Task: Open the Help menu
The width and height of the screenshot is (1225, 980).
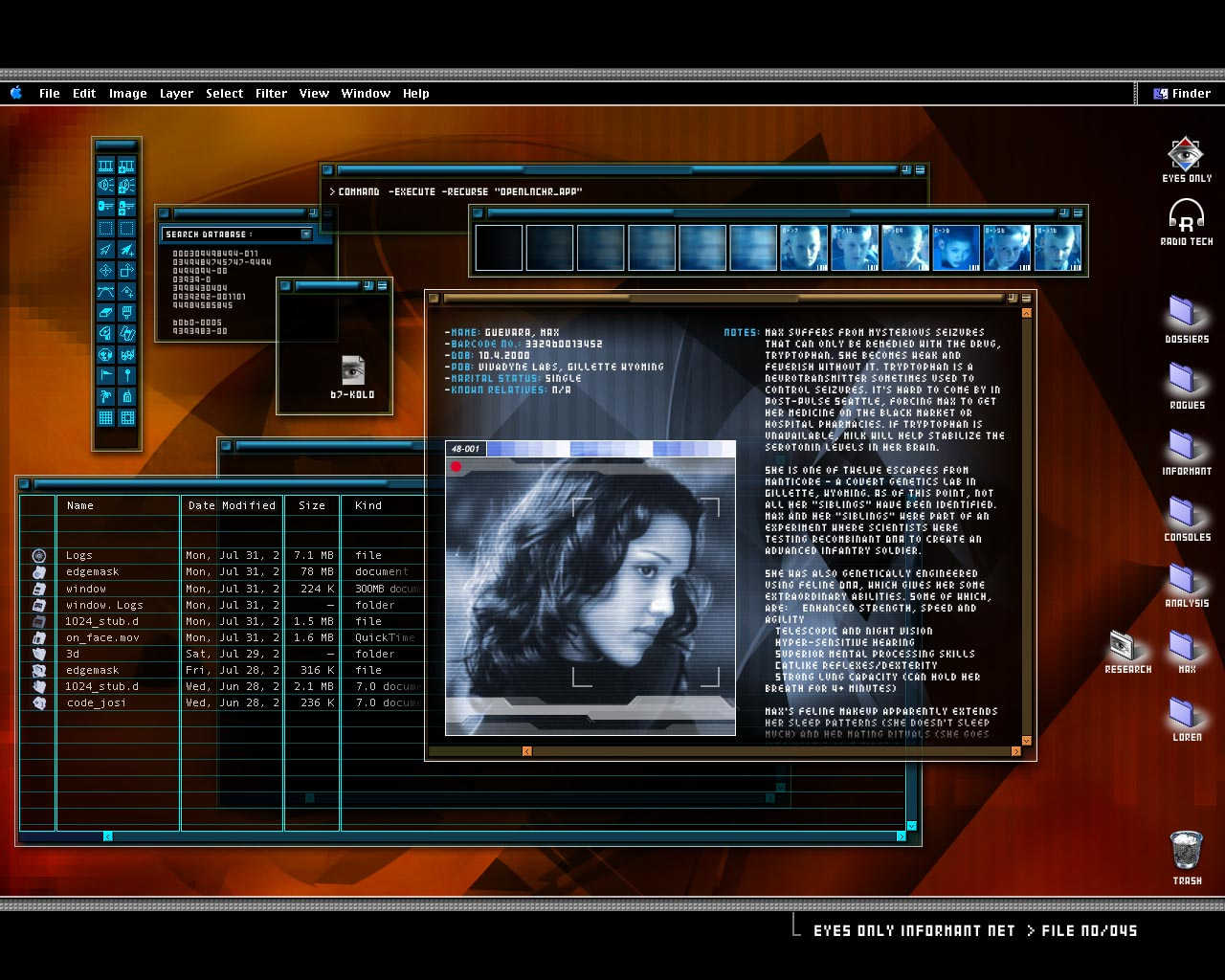Action: 415,94
